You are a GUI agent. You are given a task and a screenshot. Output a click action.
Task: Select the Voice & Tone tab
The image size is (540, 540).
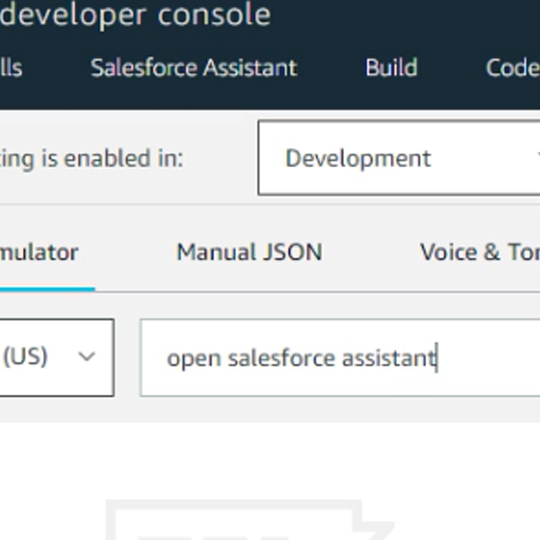click(480, 252)
